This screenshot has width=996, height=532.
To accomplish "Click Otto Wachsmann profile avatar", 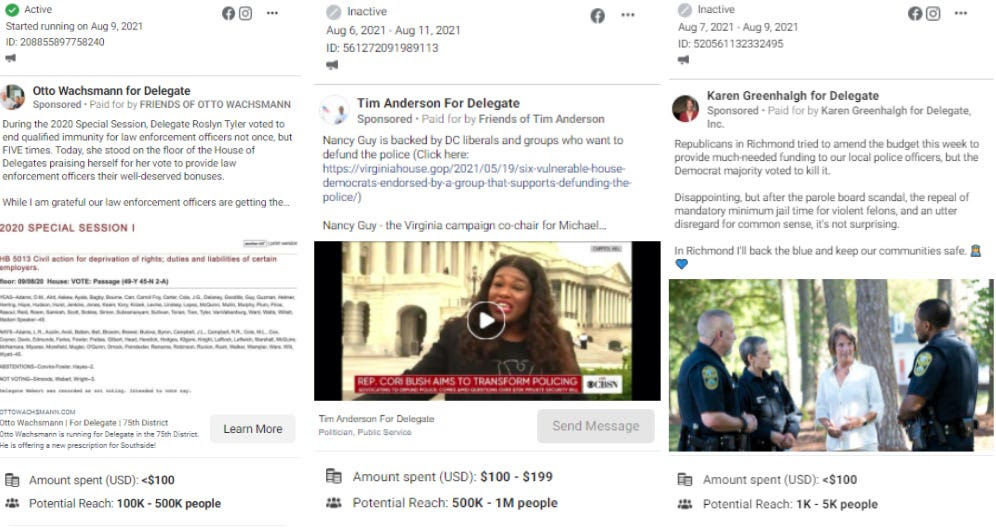I will tap(13, 97).
